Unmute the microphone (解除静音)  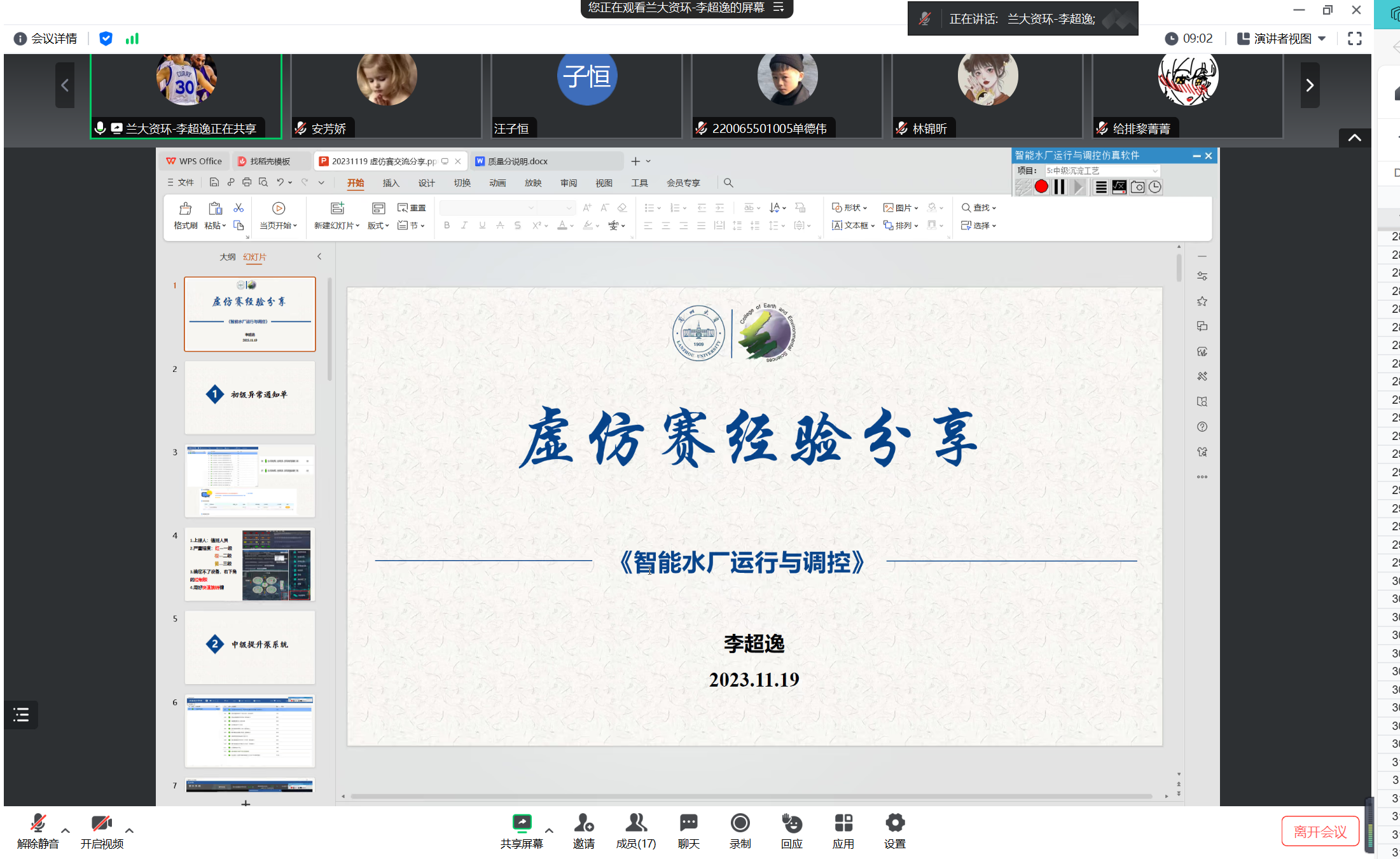tap(38, 823)
